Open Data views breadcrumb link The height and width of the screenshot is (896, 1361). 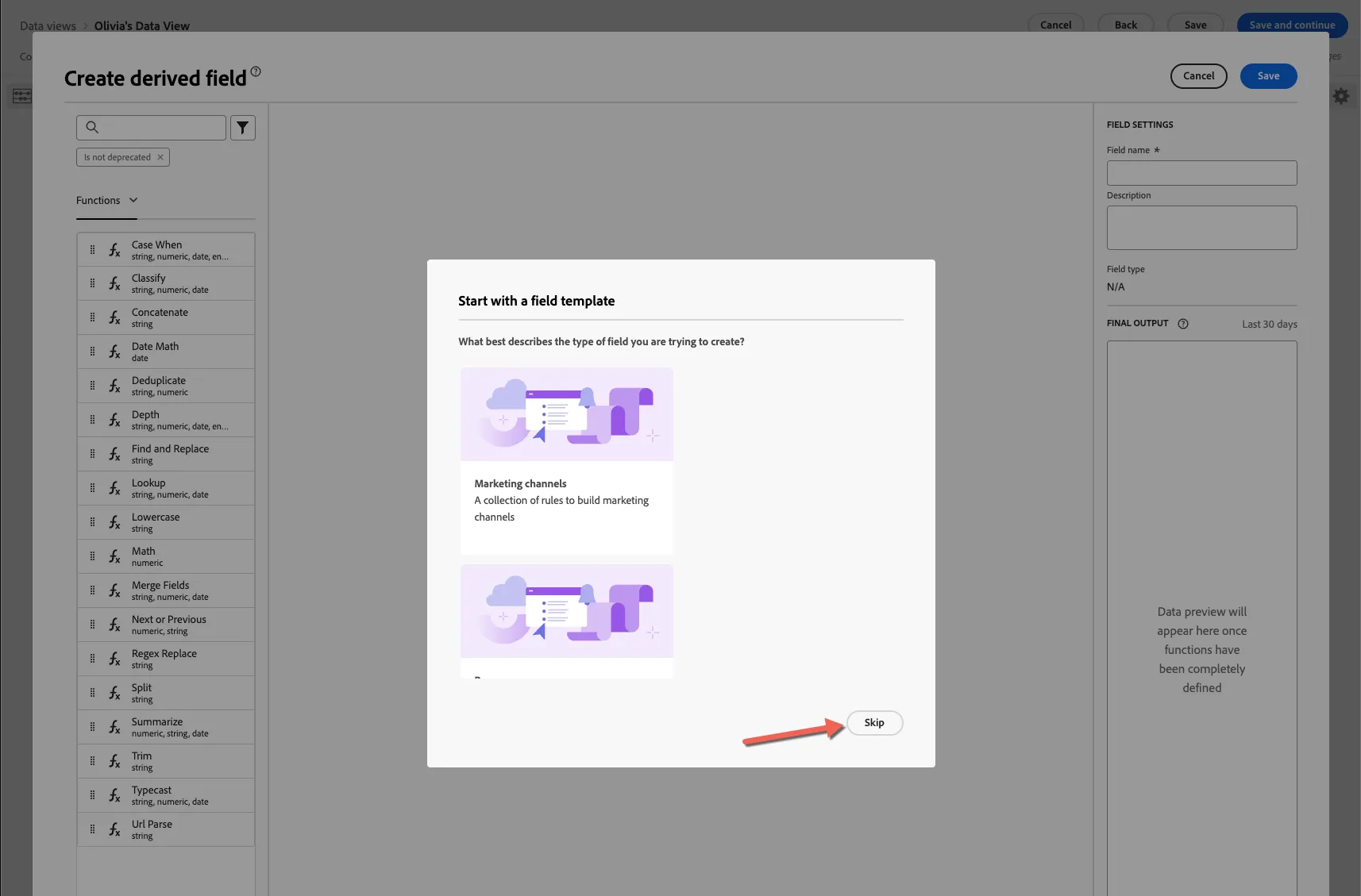tap(48, 25)
